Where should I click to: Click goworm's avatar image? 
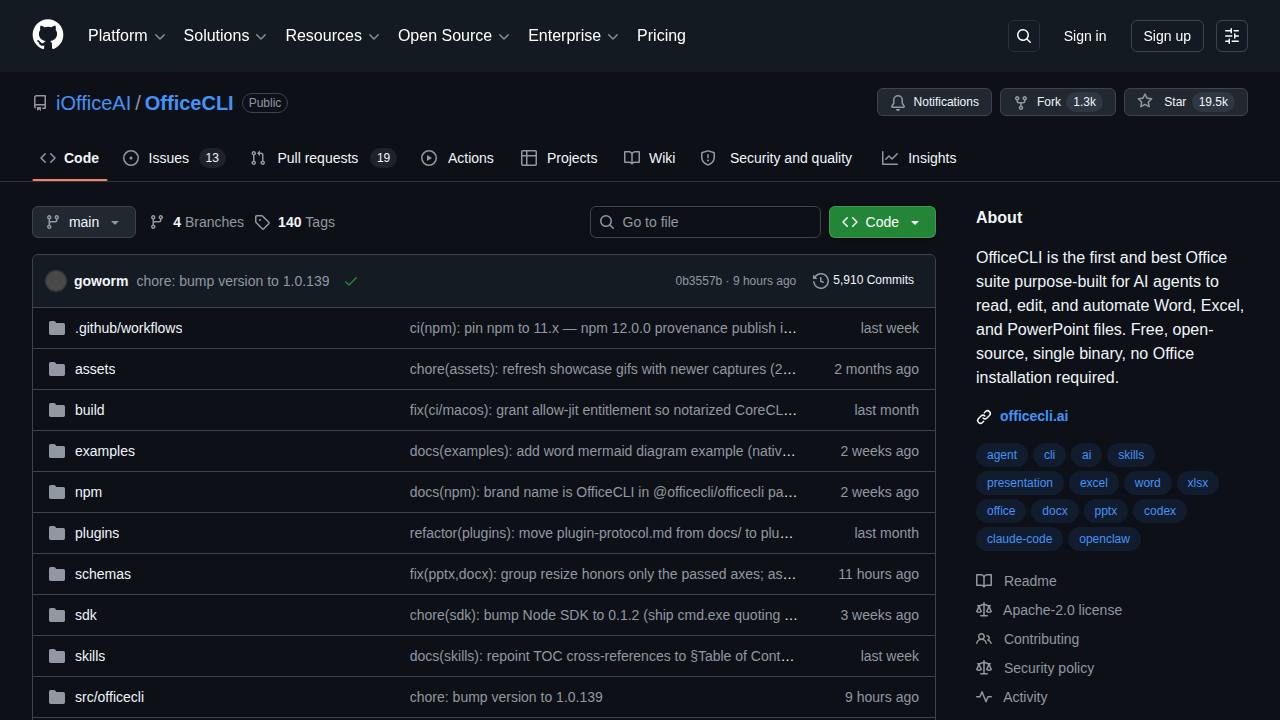tap(56, 281)
